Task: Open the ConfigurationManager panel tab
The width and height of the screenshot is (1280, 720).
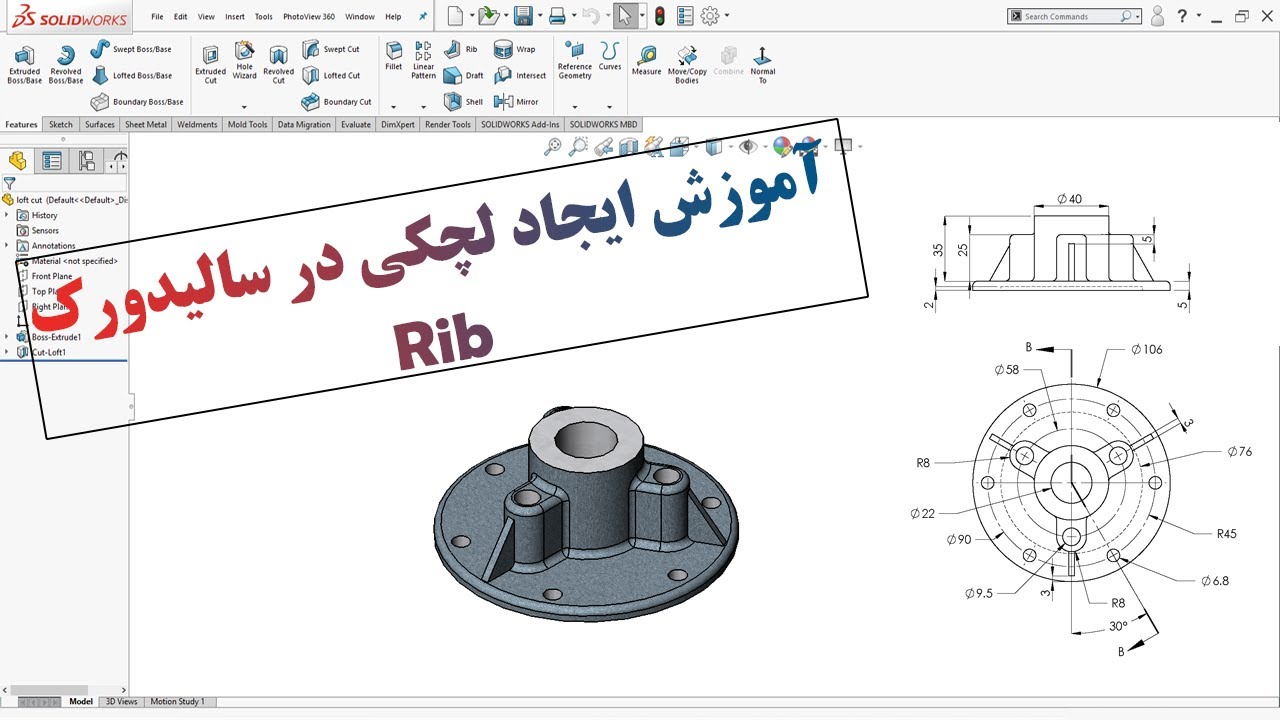Action: [87, 161]
